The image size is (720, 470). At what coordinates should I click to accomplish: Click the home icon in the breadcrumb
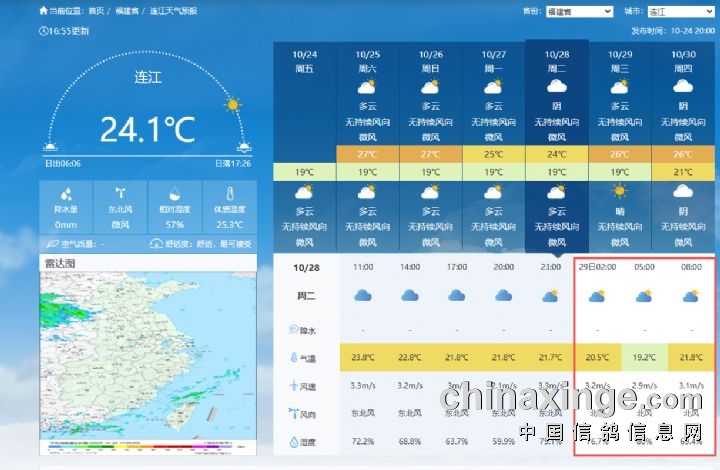(43, 11)
